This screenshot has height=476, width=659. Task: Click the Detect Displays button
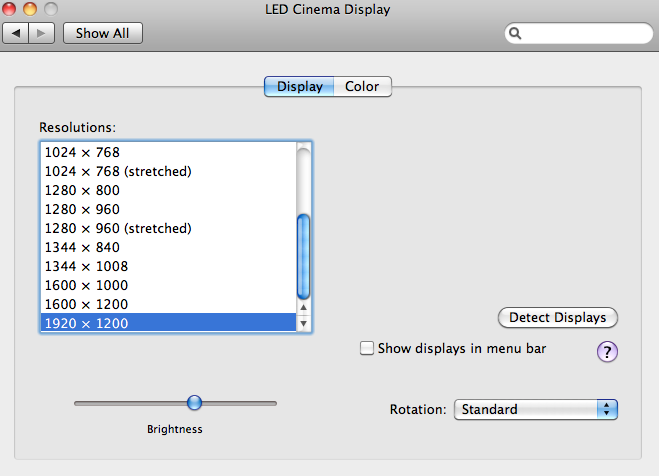[557, 318]
